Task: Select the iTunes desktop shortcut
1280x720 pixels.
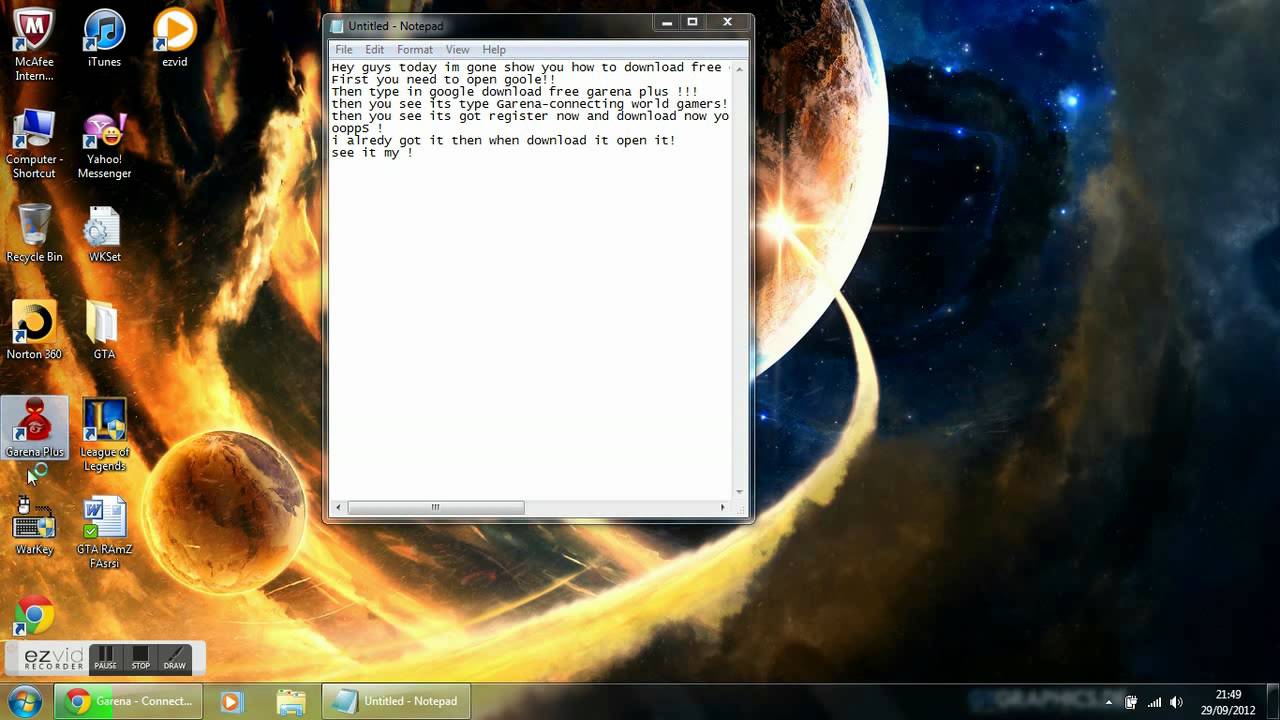Action: (104, 40)
